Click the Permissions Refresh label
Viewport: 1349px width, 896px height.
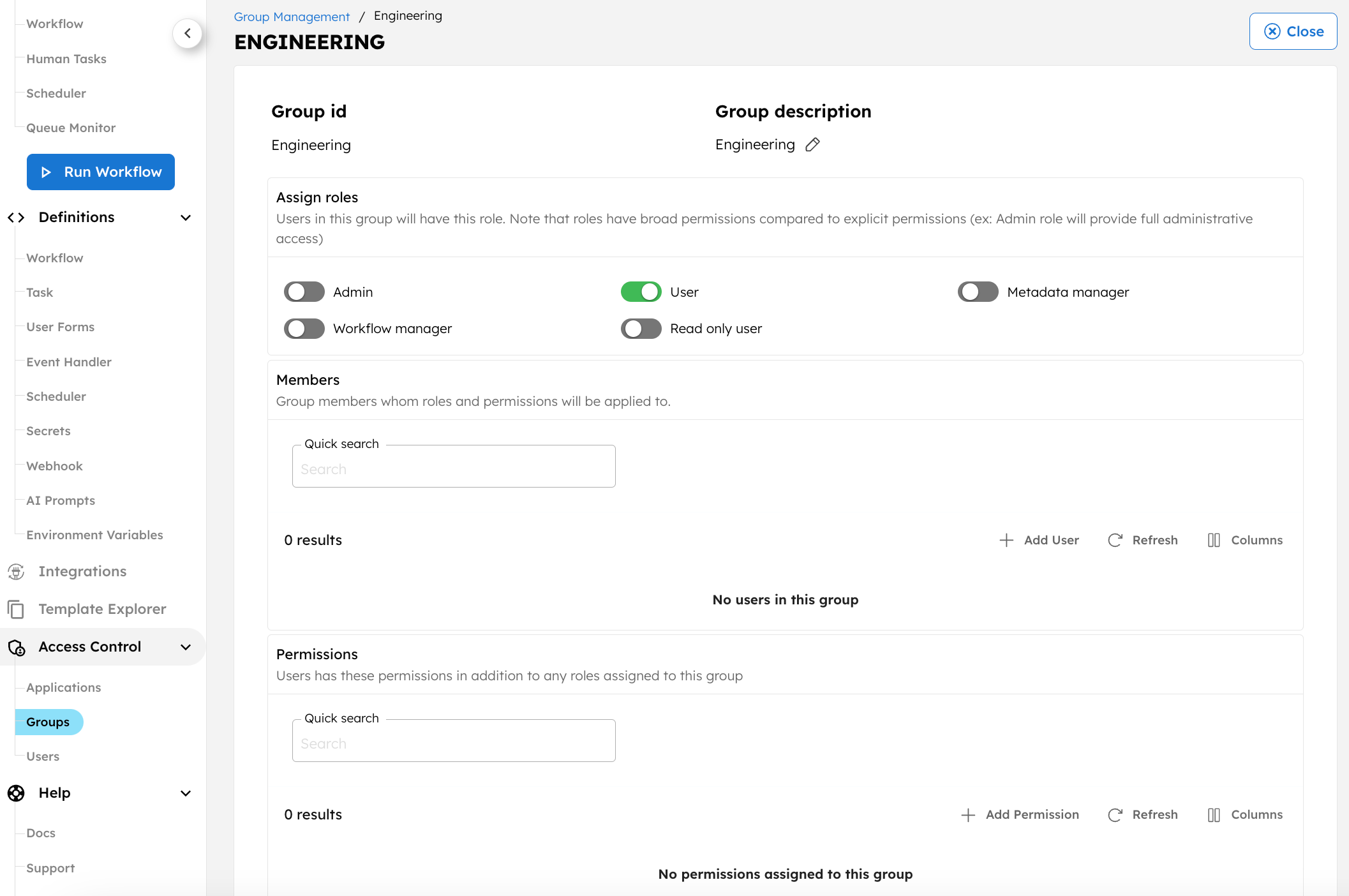[x=1155, y=815]
